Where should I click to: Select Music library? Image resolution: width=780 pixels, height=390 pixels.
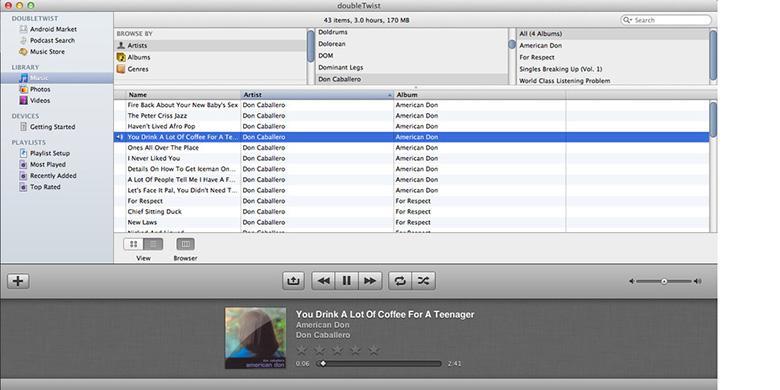coord(57,78)
